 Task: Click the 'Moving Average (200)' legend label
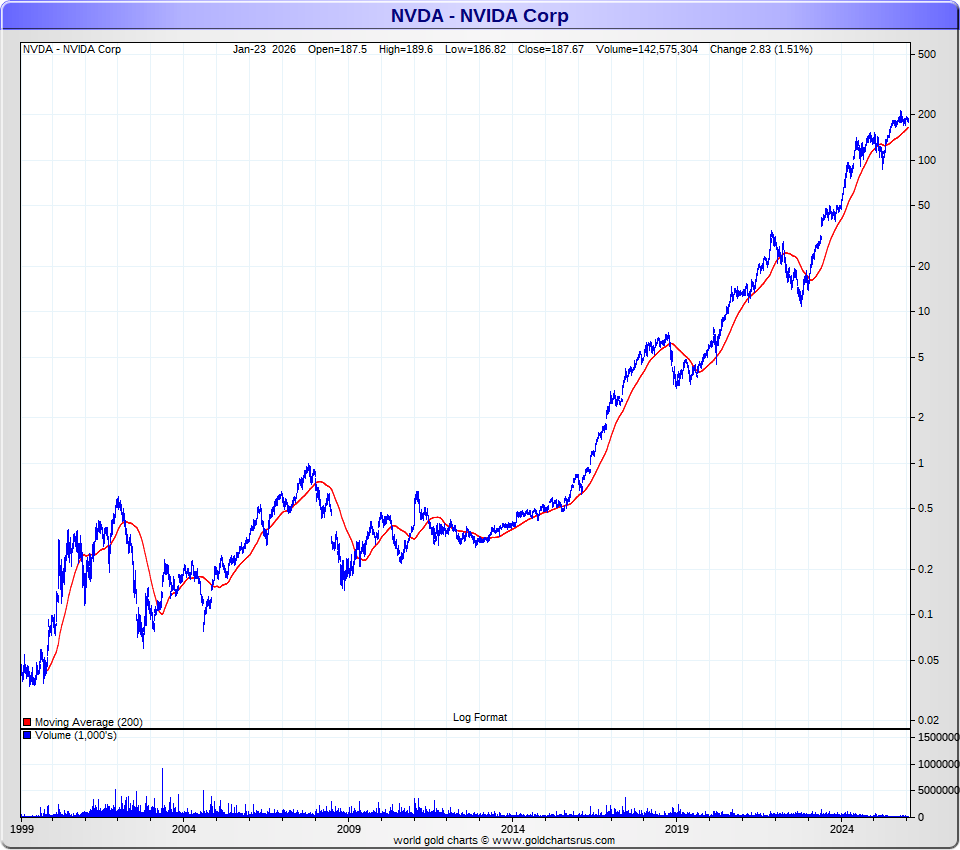tap(89, 722)
